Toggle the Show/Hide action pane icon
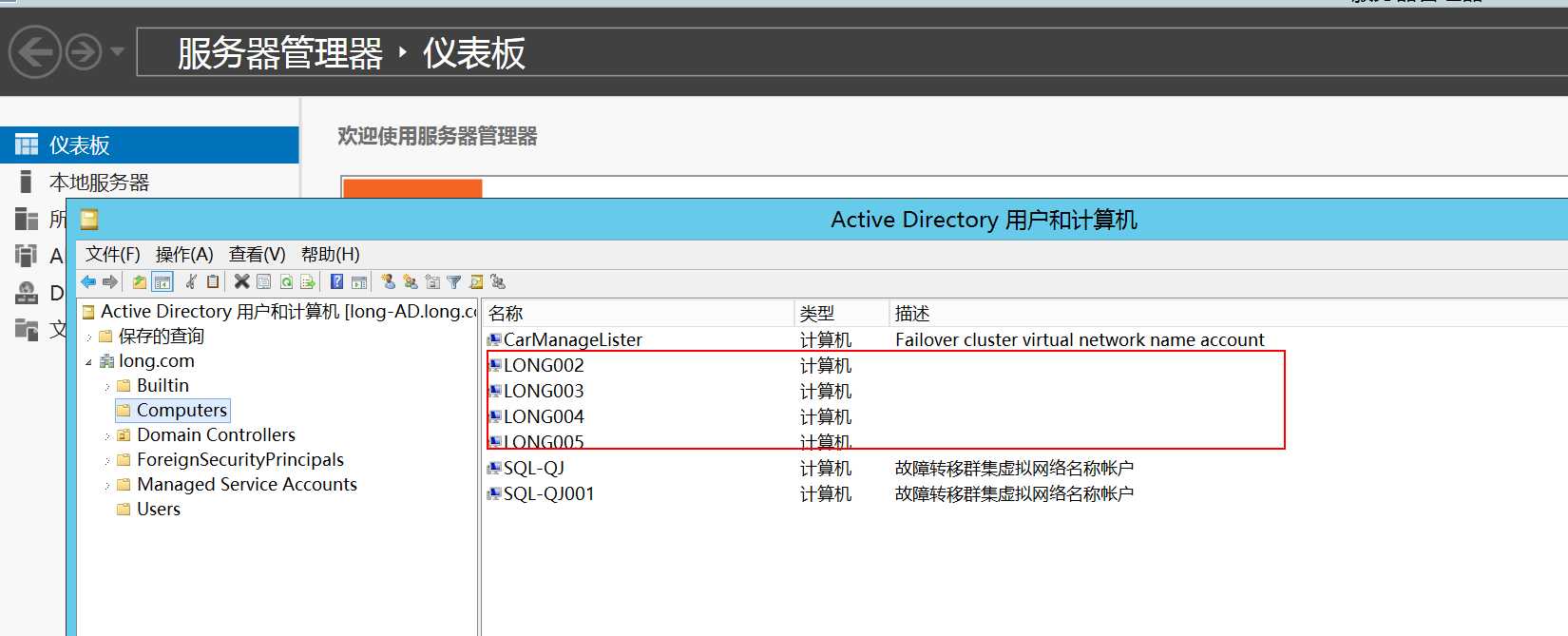The image size is (1568, 636). pyautogui.click(x=359, y=282)
